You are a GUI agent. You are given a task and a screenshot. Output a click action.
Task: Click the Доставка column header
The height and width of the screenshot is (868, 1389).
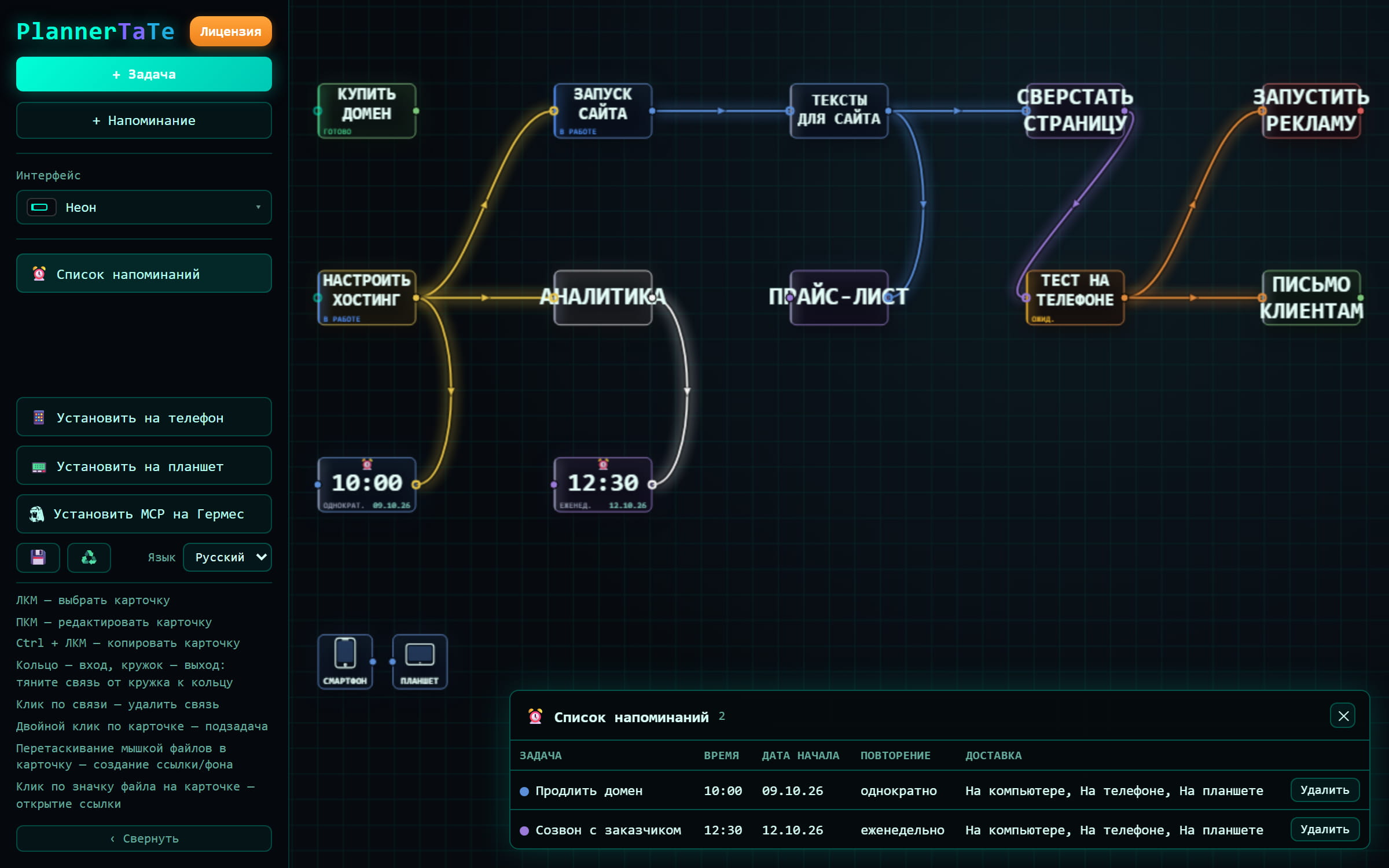tap(993, 755)
